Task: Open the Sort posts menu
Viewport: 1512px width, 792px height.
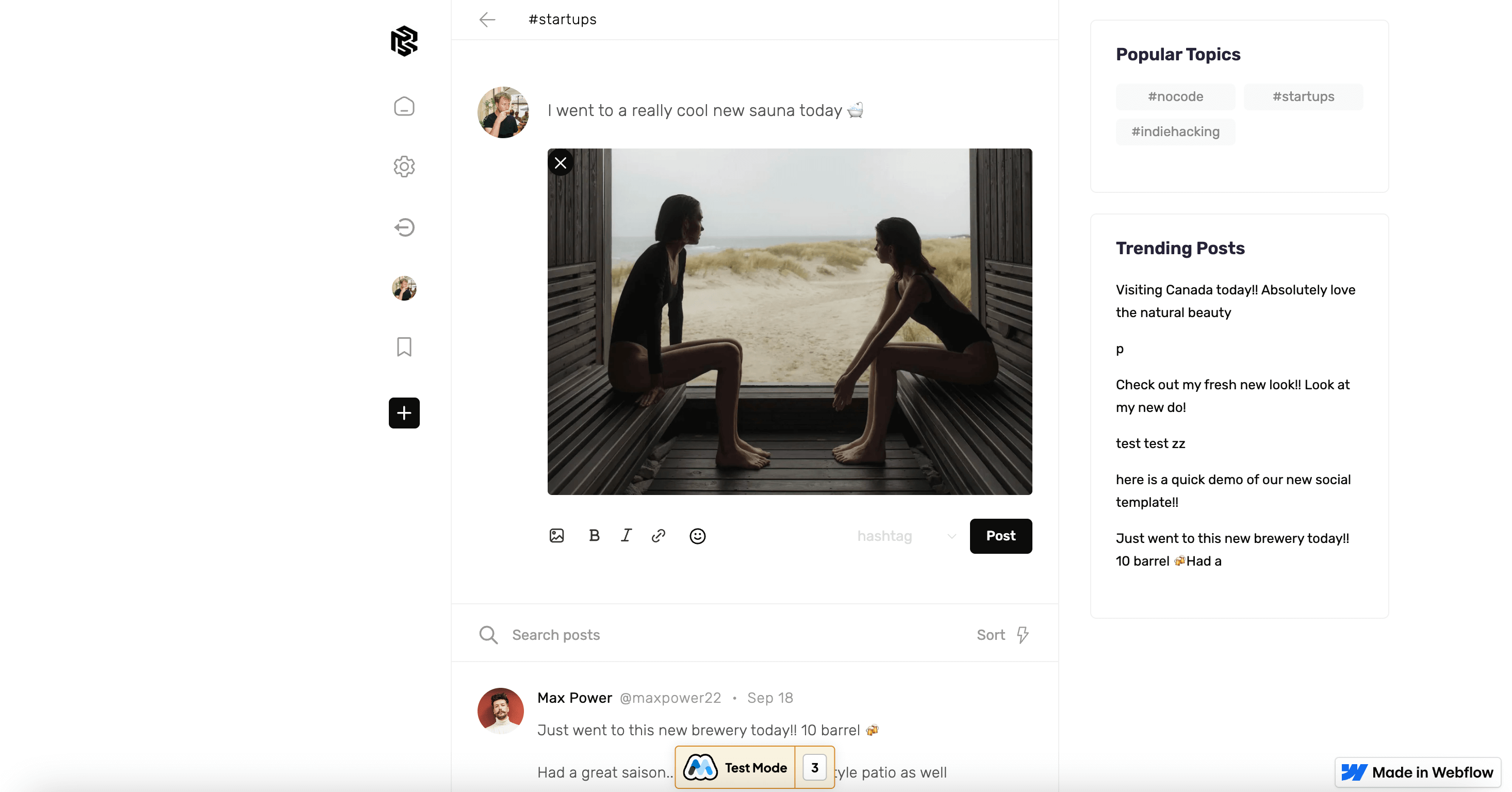Action: click(x=1002, y=635)
